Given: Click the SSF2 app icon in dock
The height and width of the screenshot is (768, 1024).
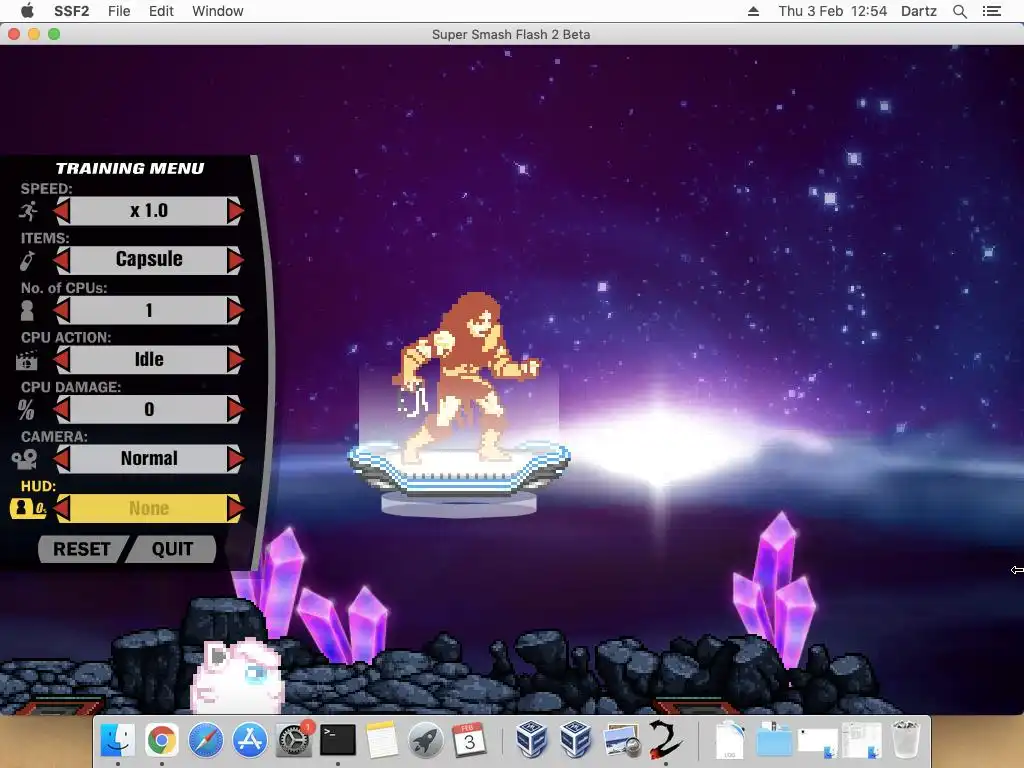Looking at the screenshot, I should pos(665,740).
